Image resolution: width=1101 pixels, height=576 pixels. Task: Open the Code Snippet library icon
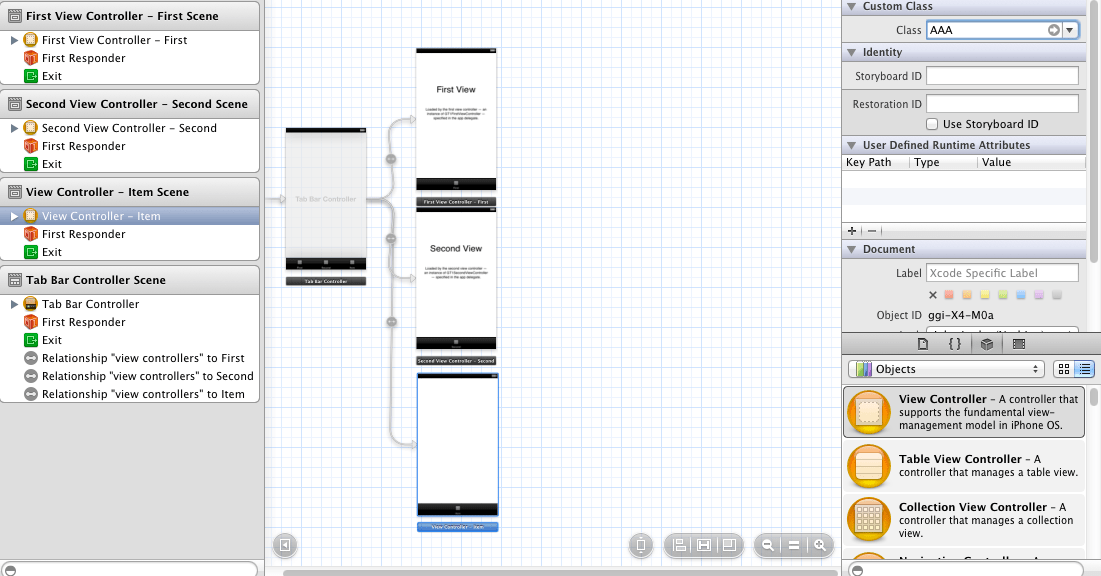click(x=956, y=344)
